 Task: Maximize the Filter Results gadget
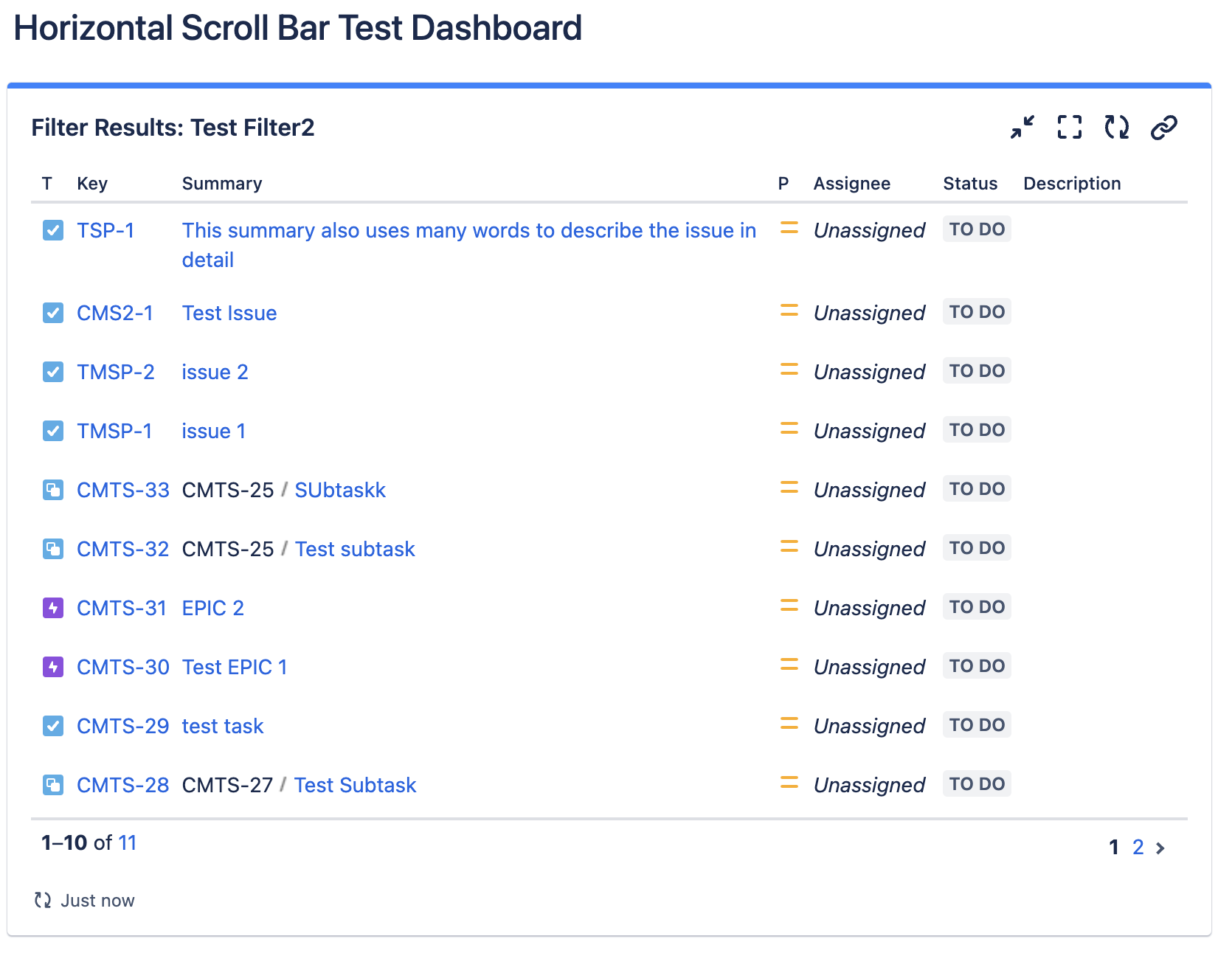[1069, 128]
